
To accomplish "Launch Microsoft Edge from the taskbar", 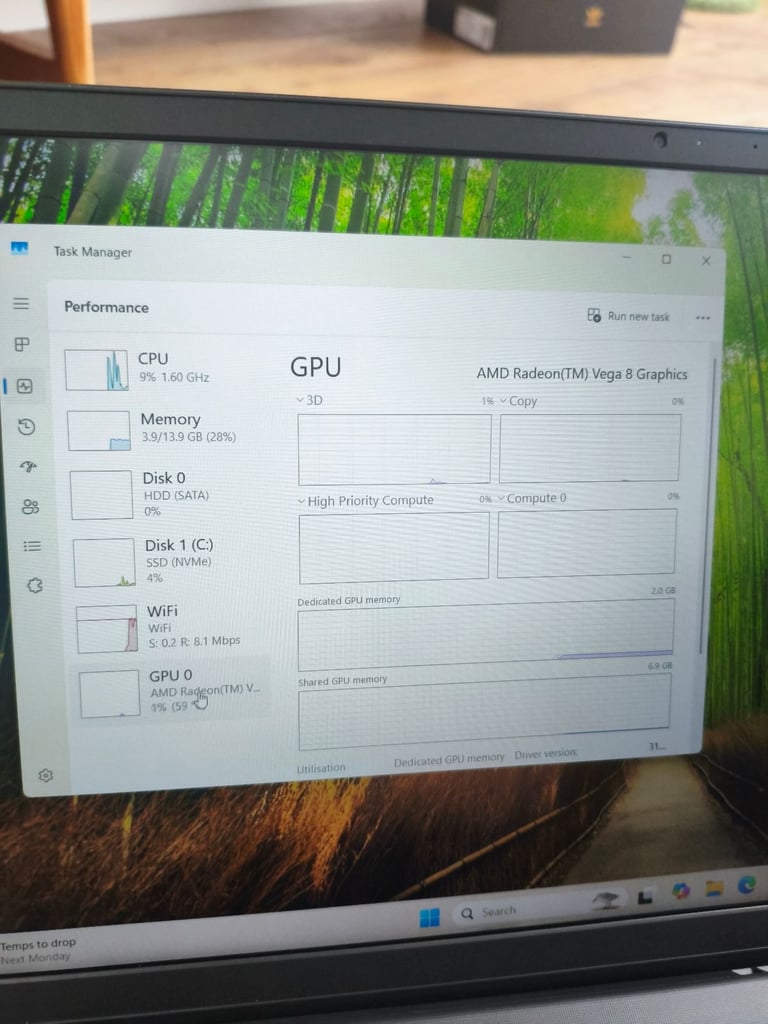I will [x=746, y=885].
